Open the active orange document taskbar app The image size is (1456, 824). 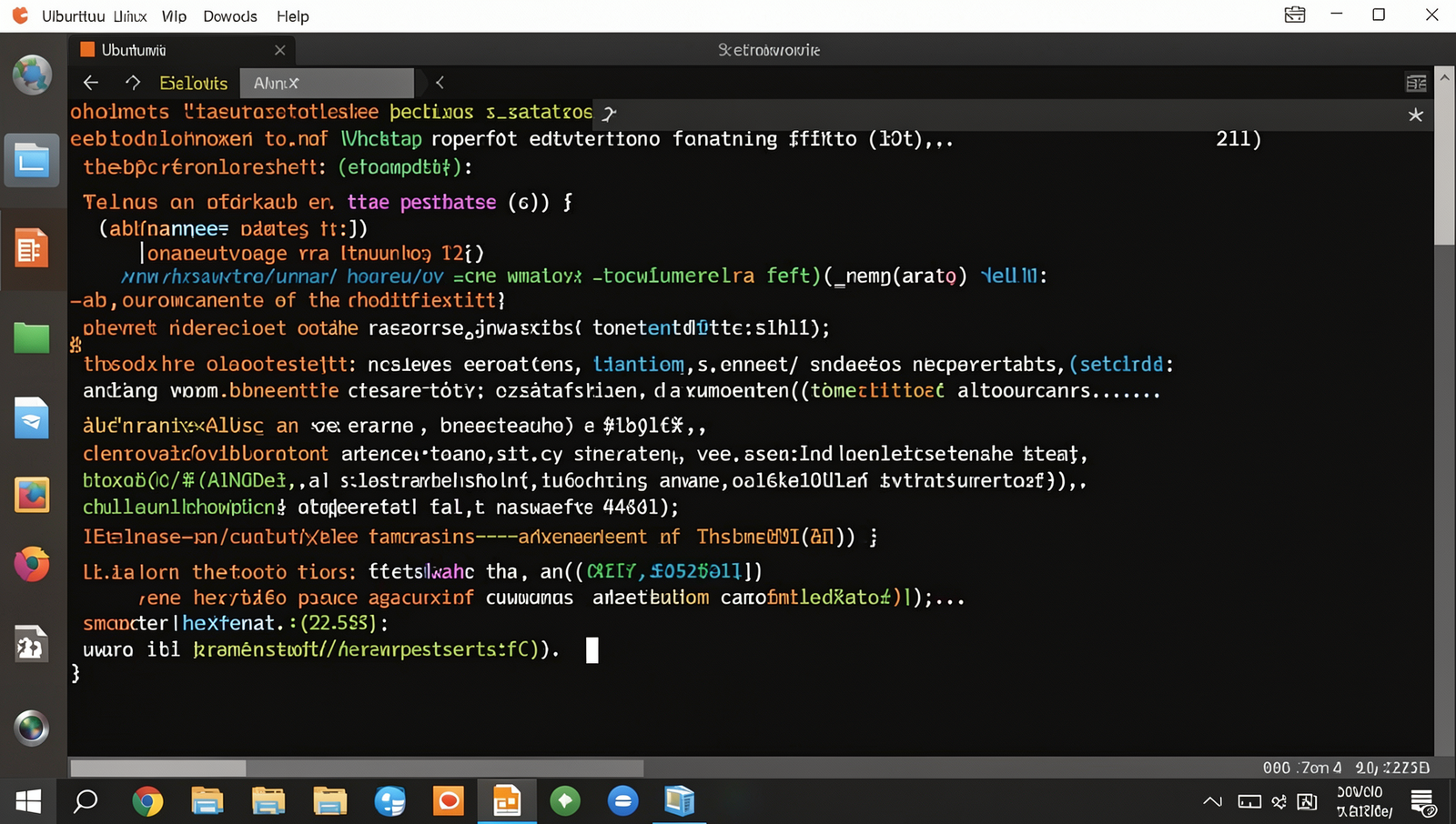click(x=507, y=801)
